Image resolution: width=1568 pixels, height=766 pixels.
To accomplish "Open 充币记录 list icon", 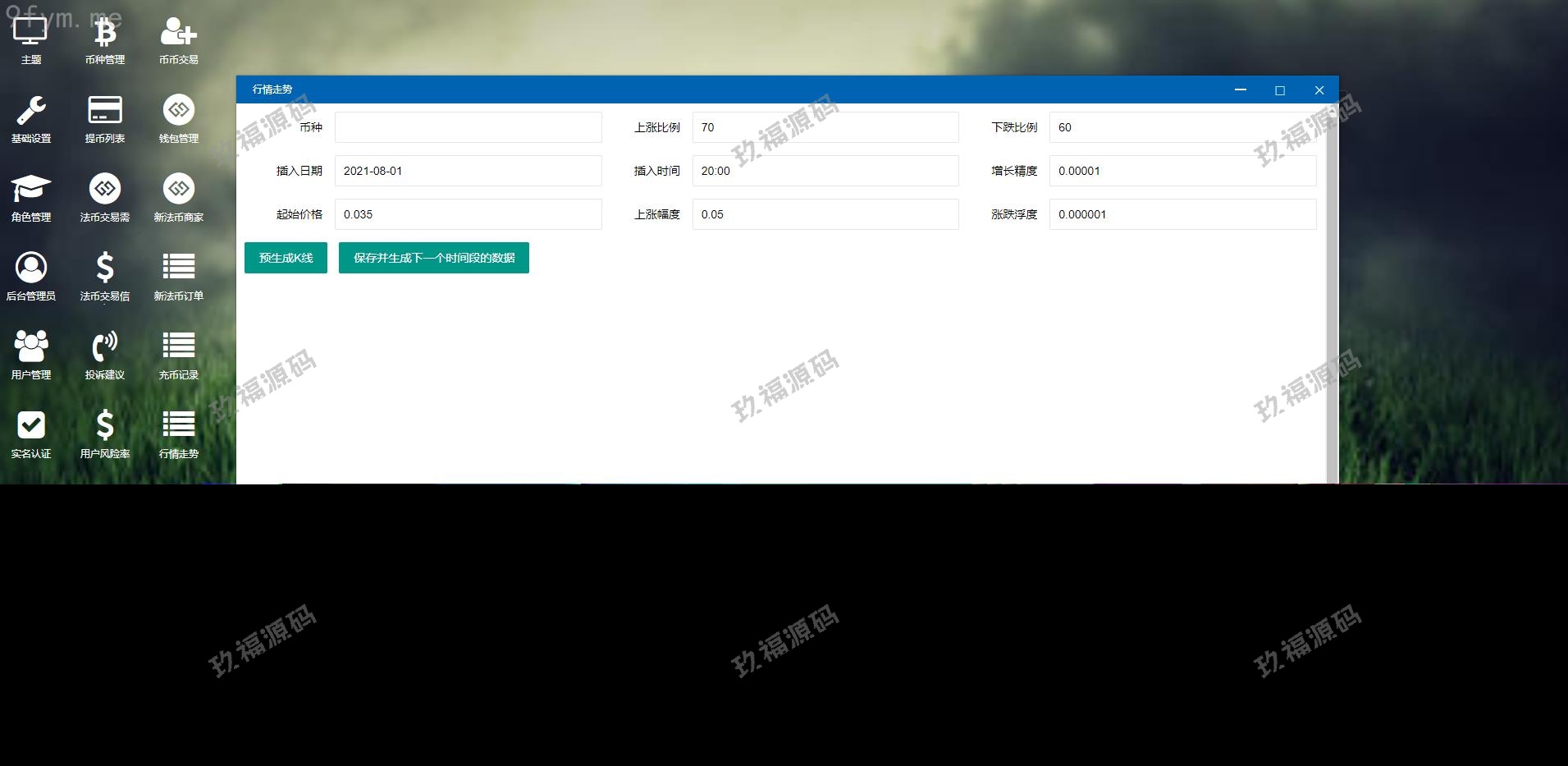I will (x=178, y=348).
